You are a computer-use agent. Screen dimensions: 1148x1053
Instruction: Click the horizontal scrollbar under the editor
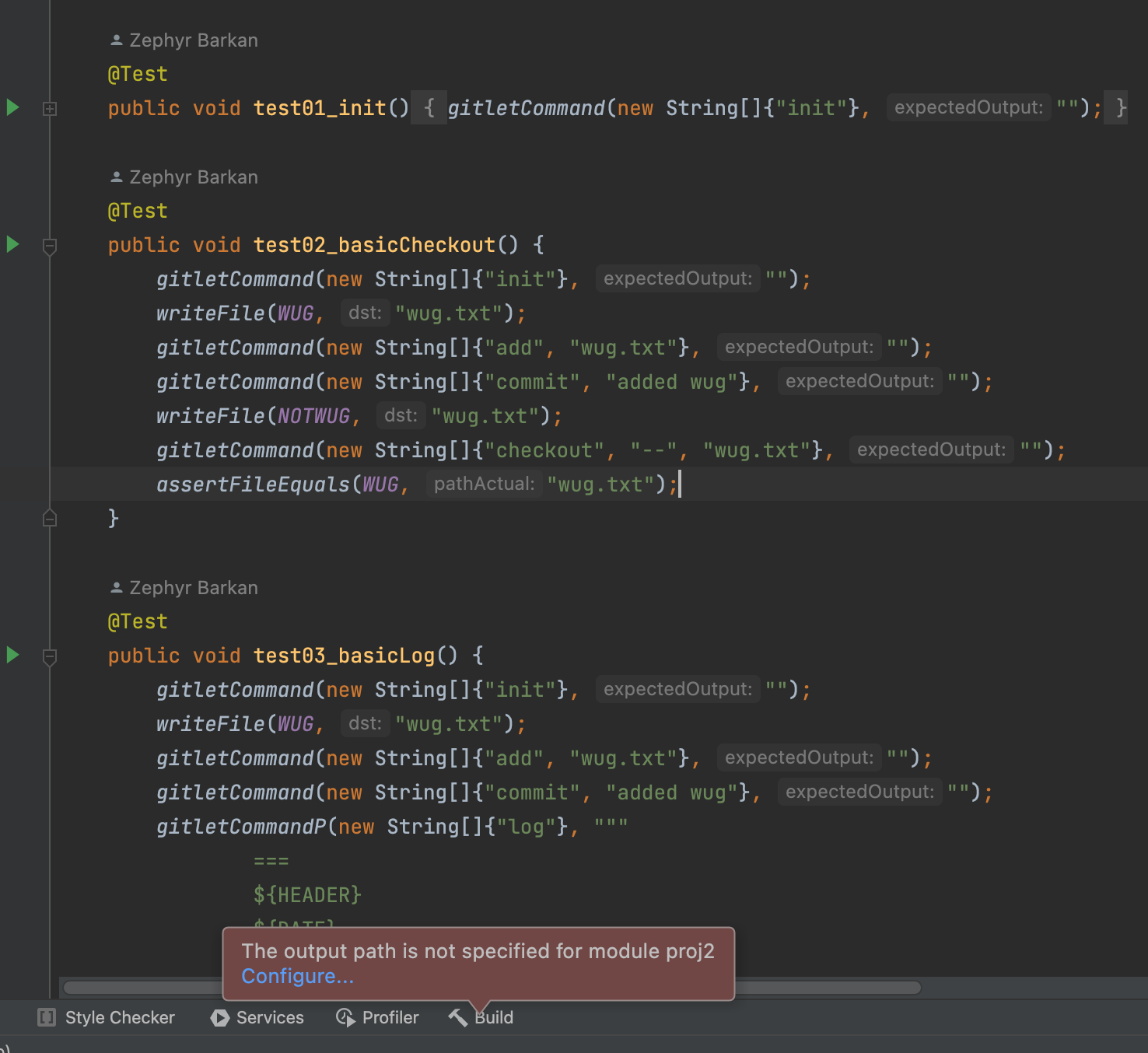tap(824, 988)
